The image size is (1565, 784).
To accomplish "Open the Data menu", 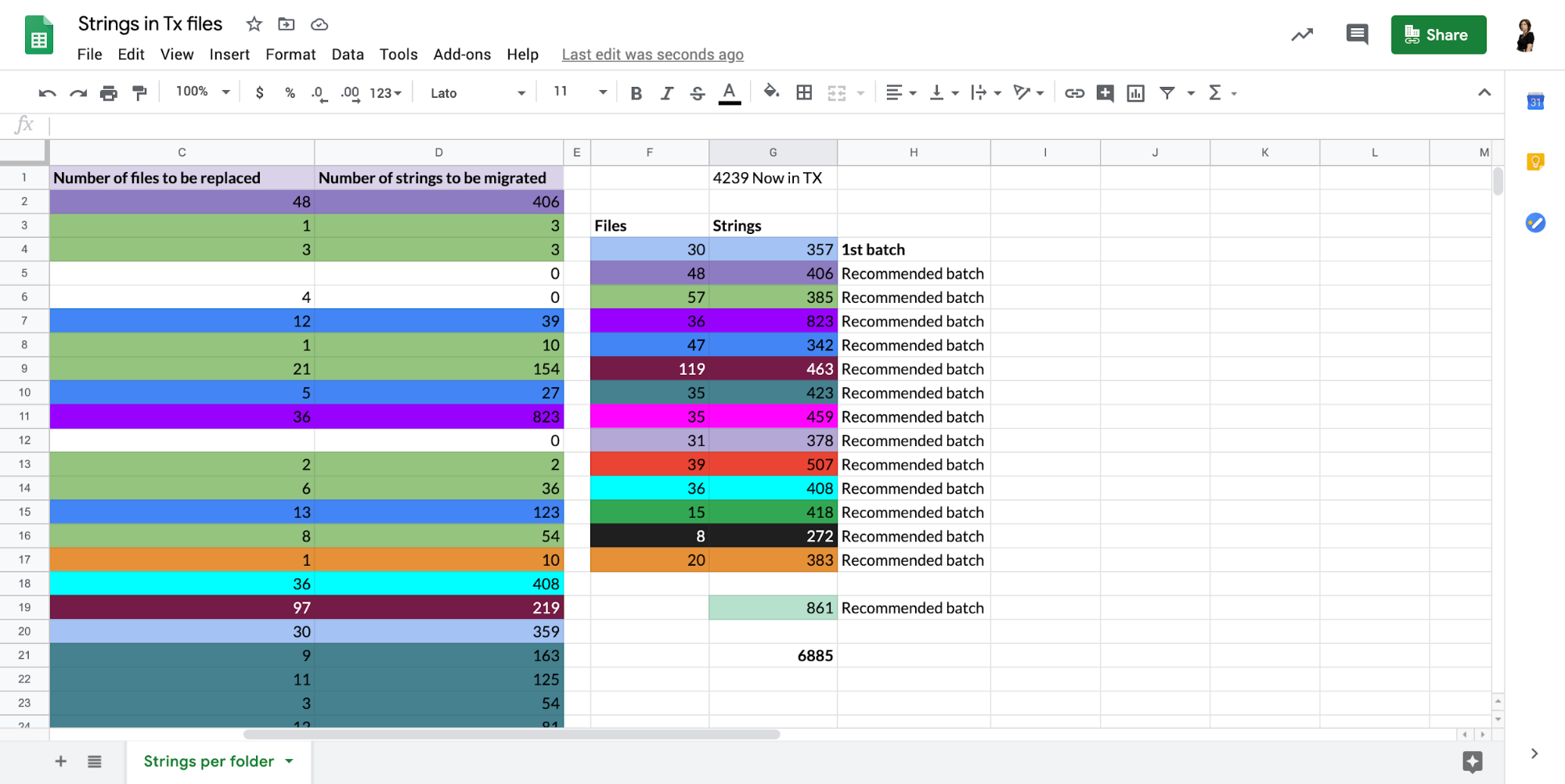I will click(x=348, y=55).
